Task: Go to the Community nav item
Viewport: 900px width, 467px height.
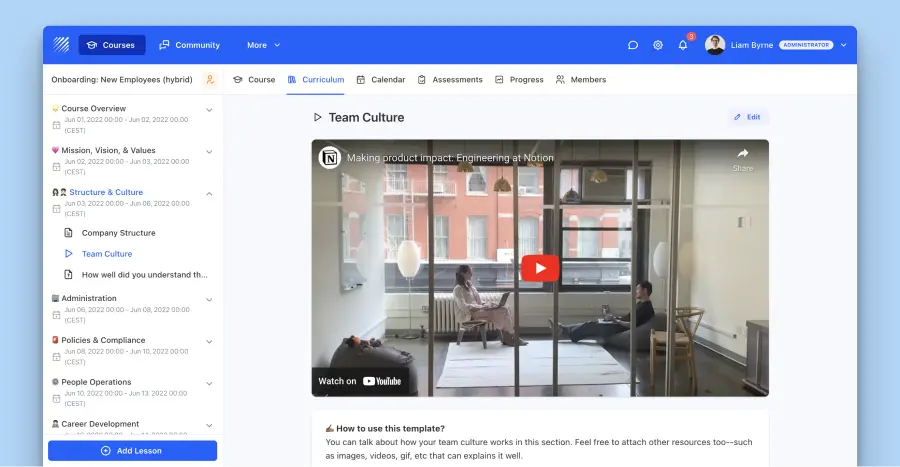Action: coord(189,45)
